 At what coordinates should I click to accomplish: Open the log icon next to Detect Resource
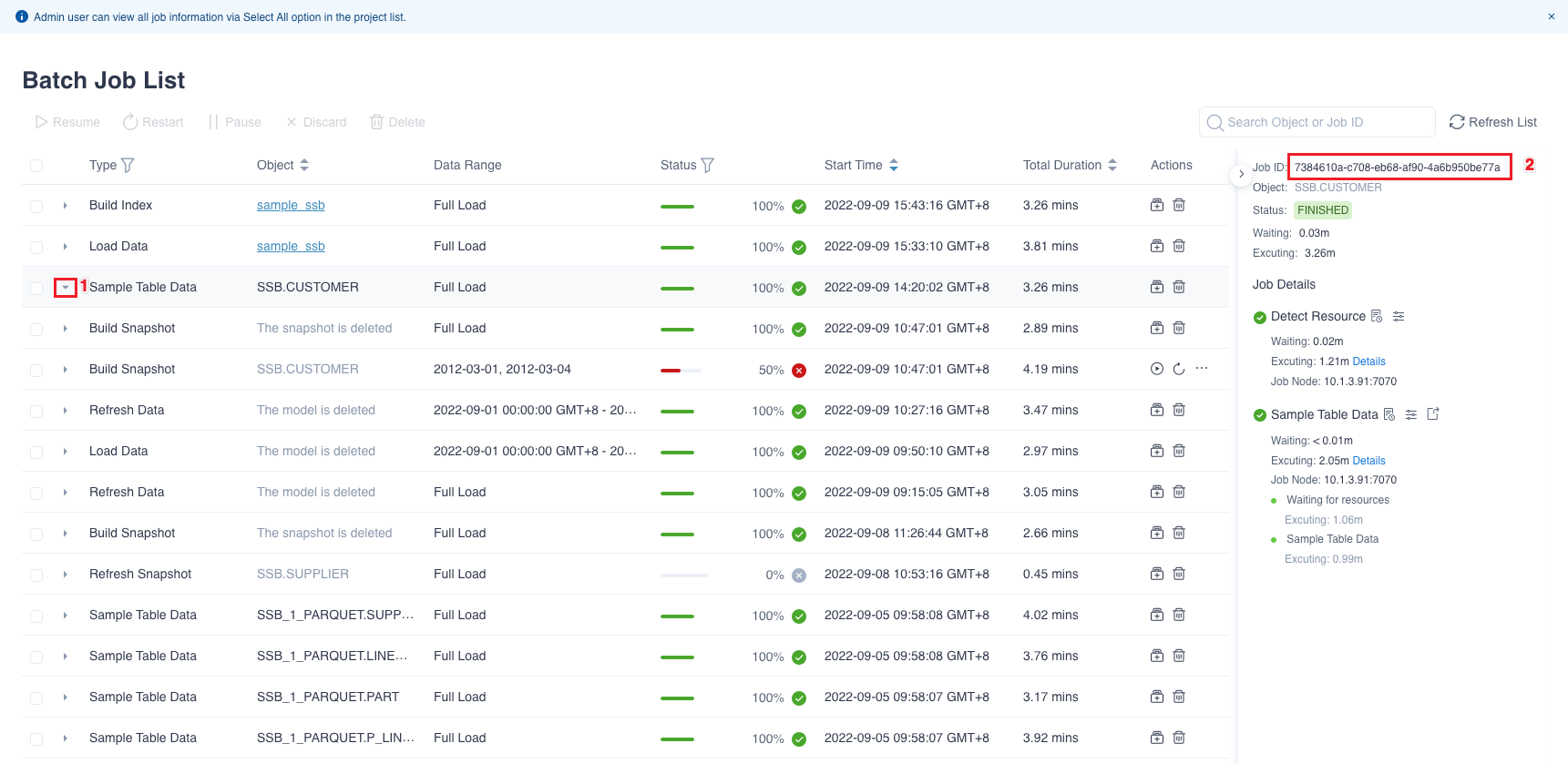[x=1377, y=316]
